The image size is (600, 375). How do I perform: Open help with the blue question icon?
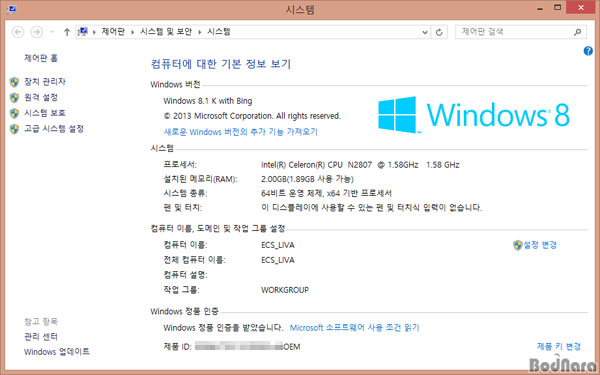tap(588, 51)
